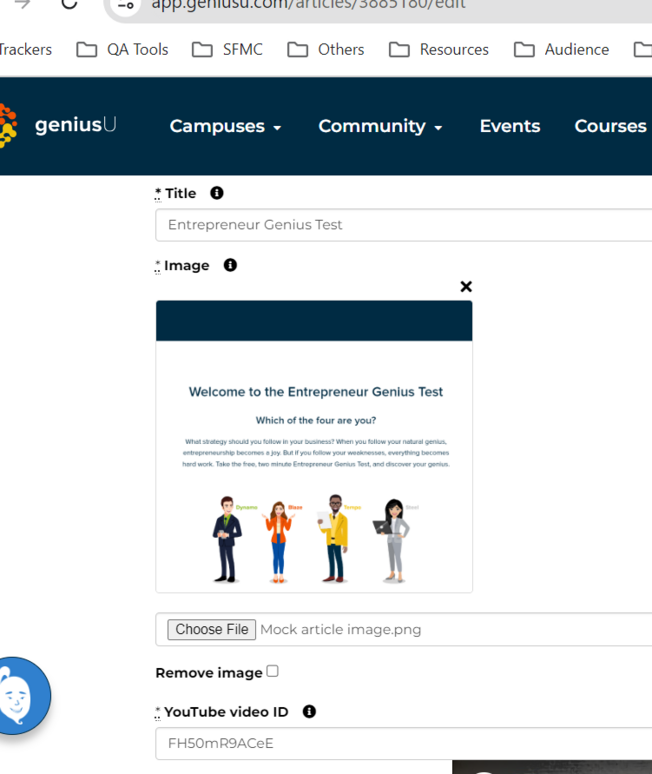
Task: Open the QA Tools bookmark folder
Action: [122, 49]
